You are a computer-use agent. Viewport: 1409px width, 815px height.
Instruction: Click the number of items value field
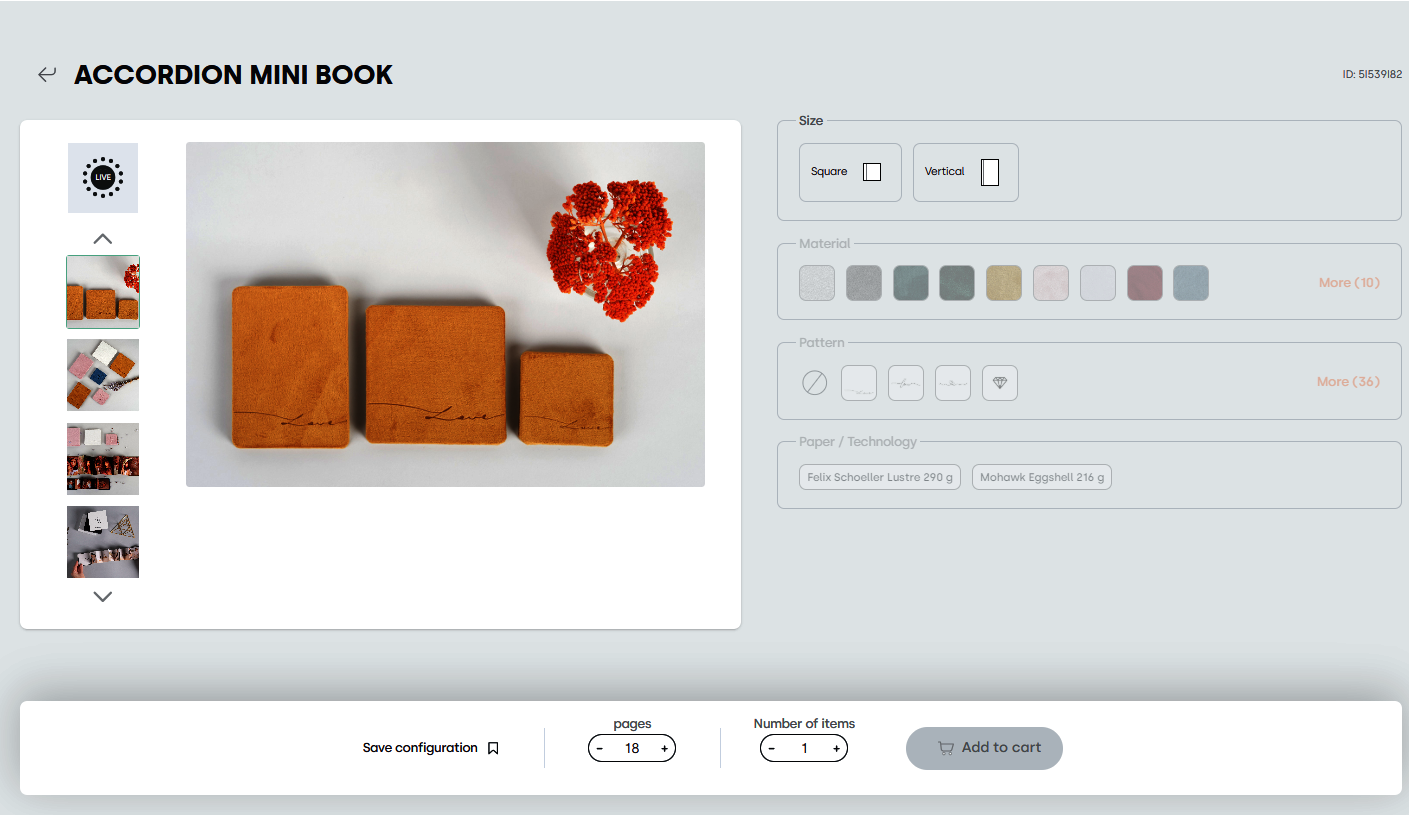804,748
